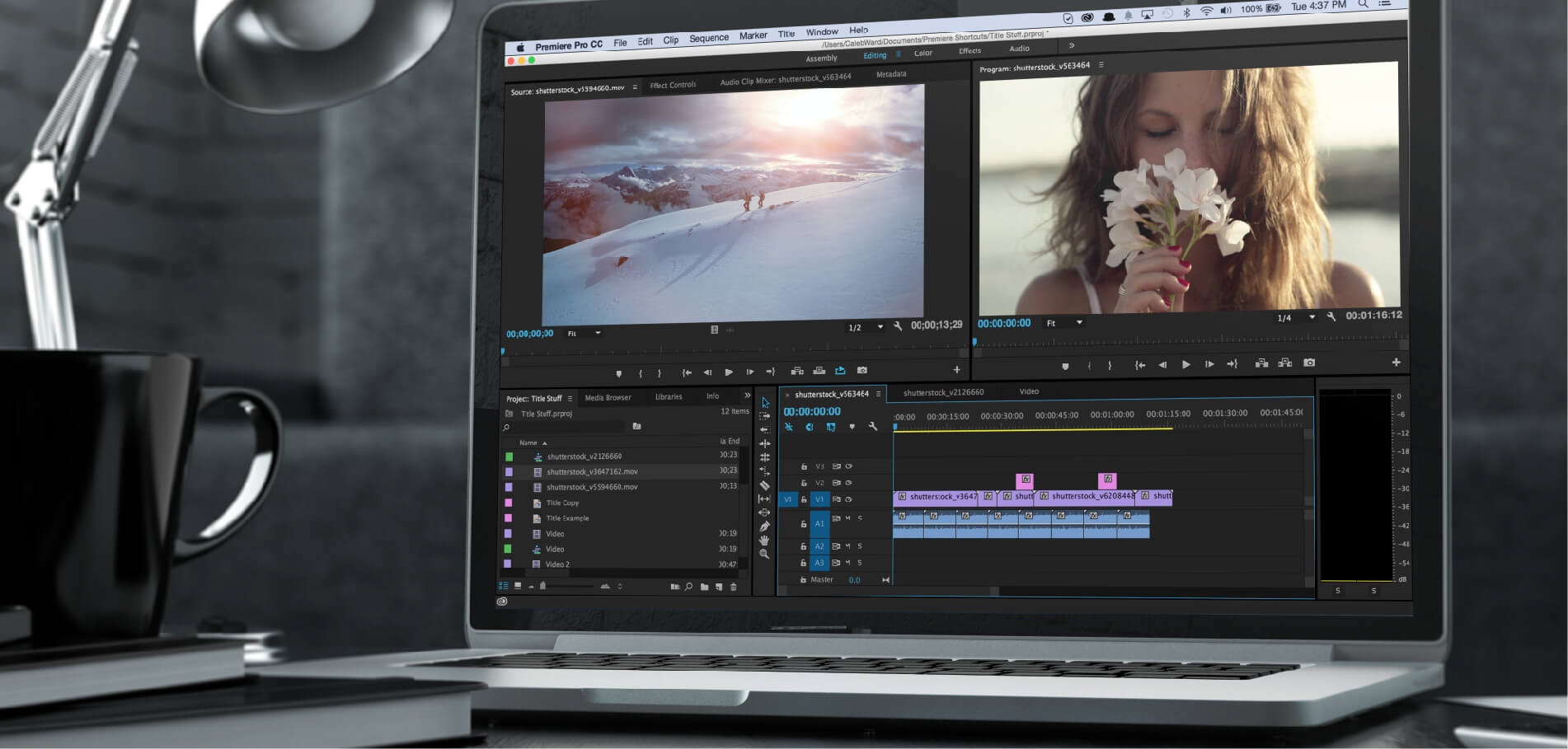This screenshot has width=1568, height=749.
Task: Switch to Media Browser tab
Action: [608, 398]
